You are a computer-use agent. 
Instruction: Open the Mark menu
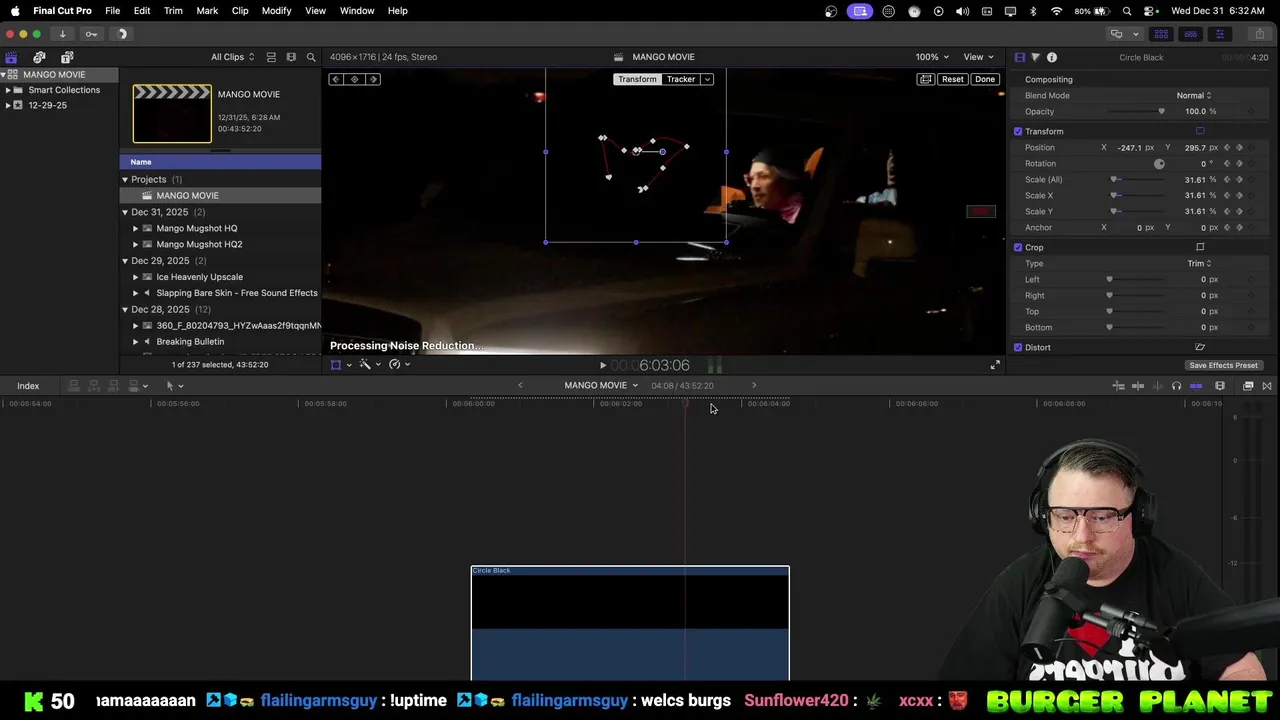pyautogui.click(x=207, y=10)
